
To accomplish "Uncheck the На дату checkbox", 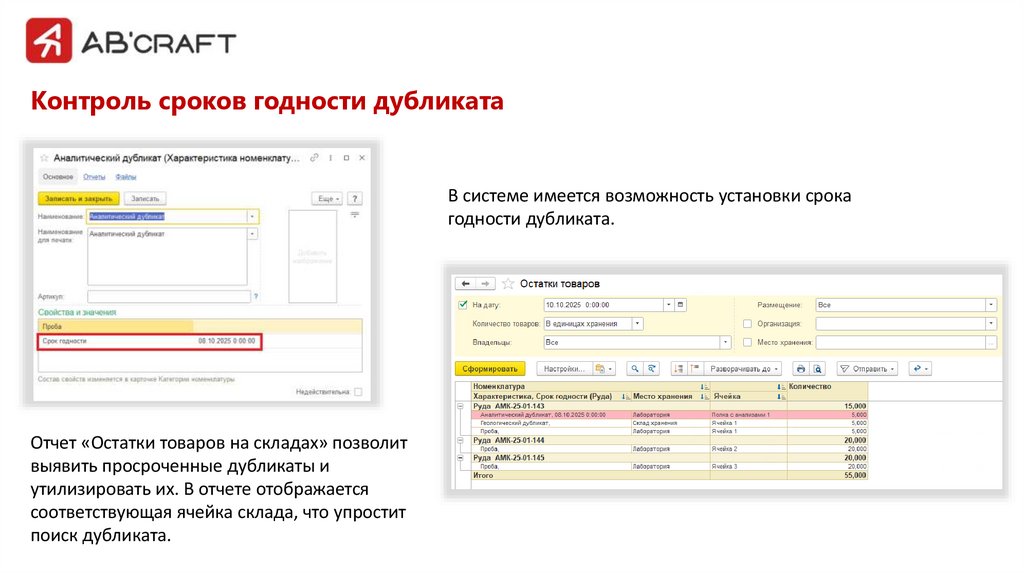I will click(x=463, y=305).
